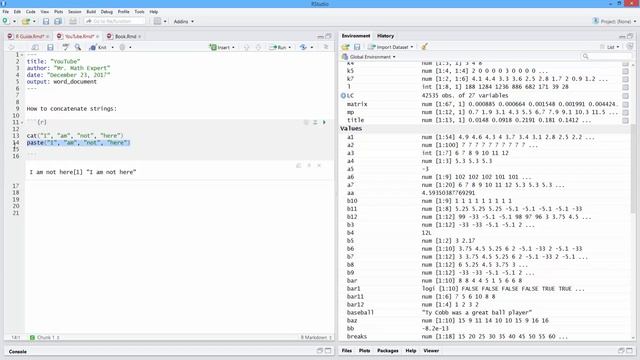Run all chunks above icon
The image size is (640, 360).
pos(315,122)
